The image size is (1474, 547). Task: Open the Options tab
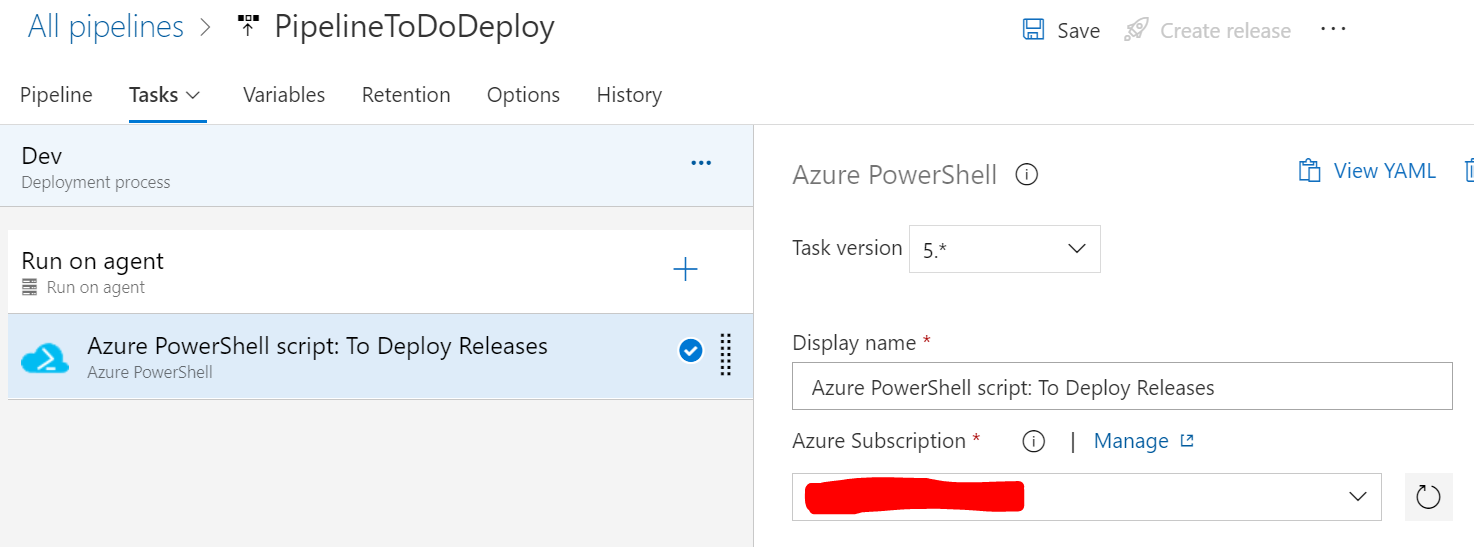pos(523,95)
